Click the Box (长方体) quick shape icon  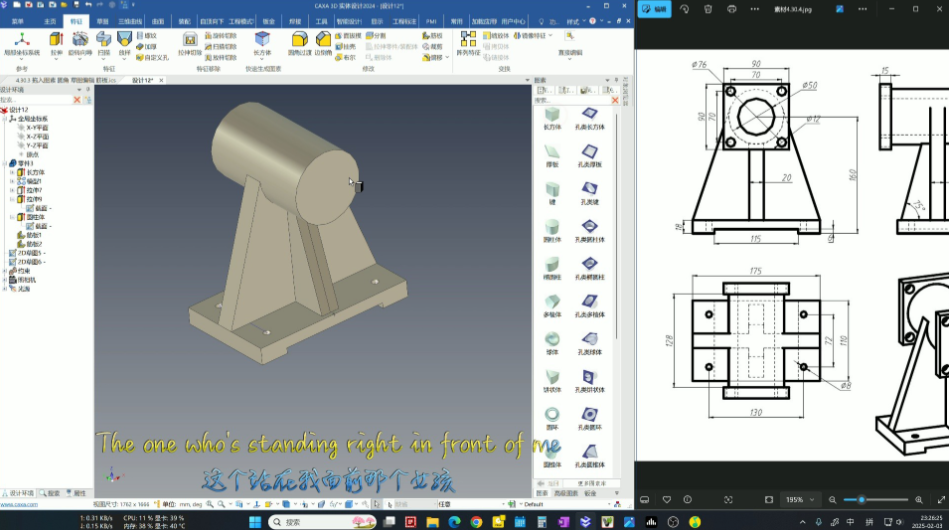click(262, 39)
